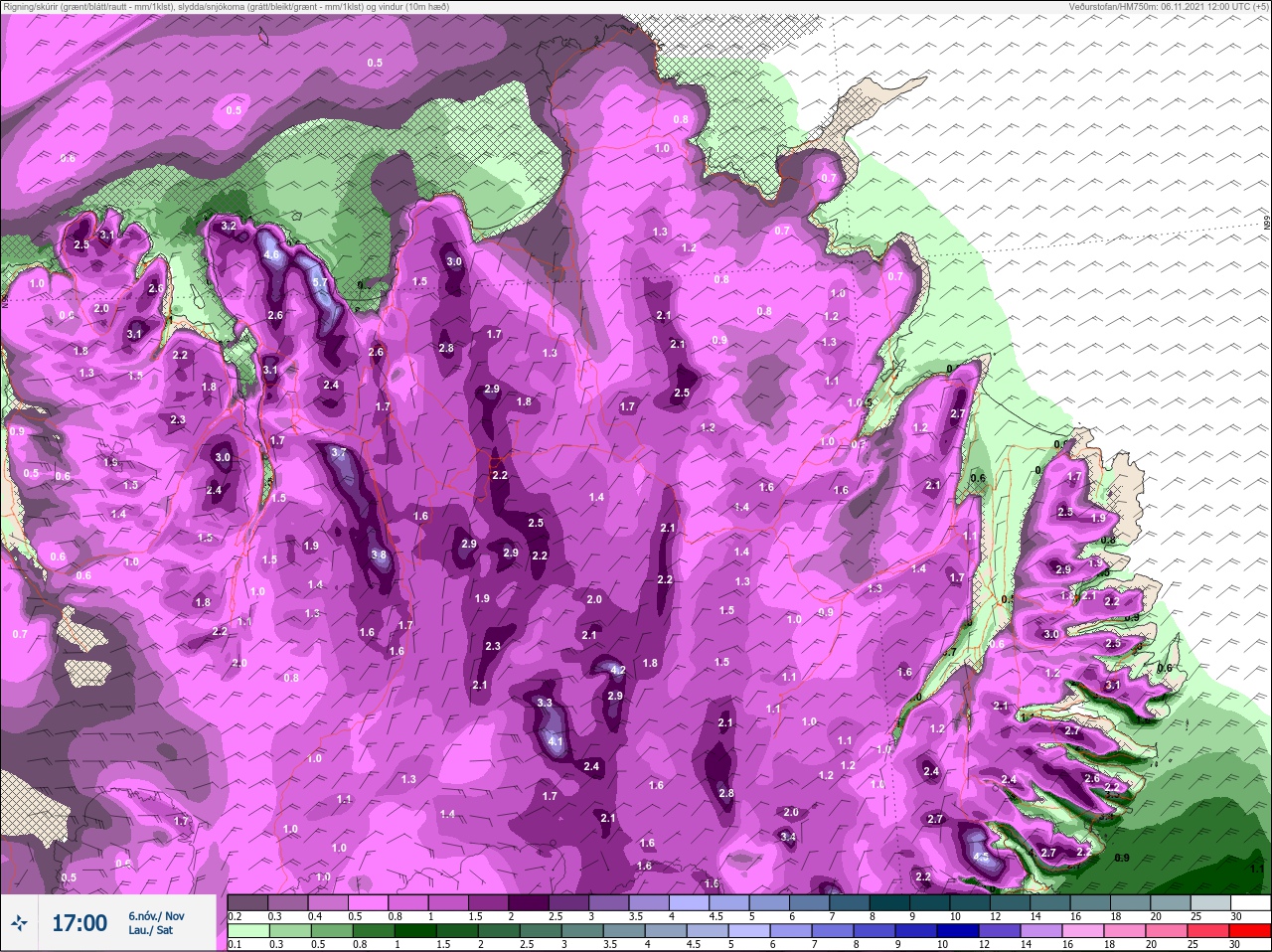Pick the pale green 0.1 swatch in the lower legend
1272x952 pixels.
tap(247, 931)
